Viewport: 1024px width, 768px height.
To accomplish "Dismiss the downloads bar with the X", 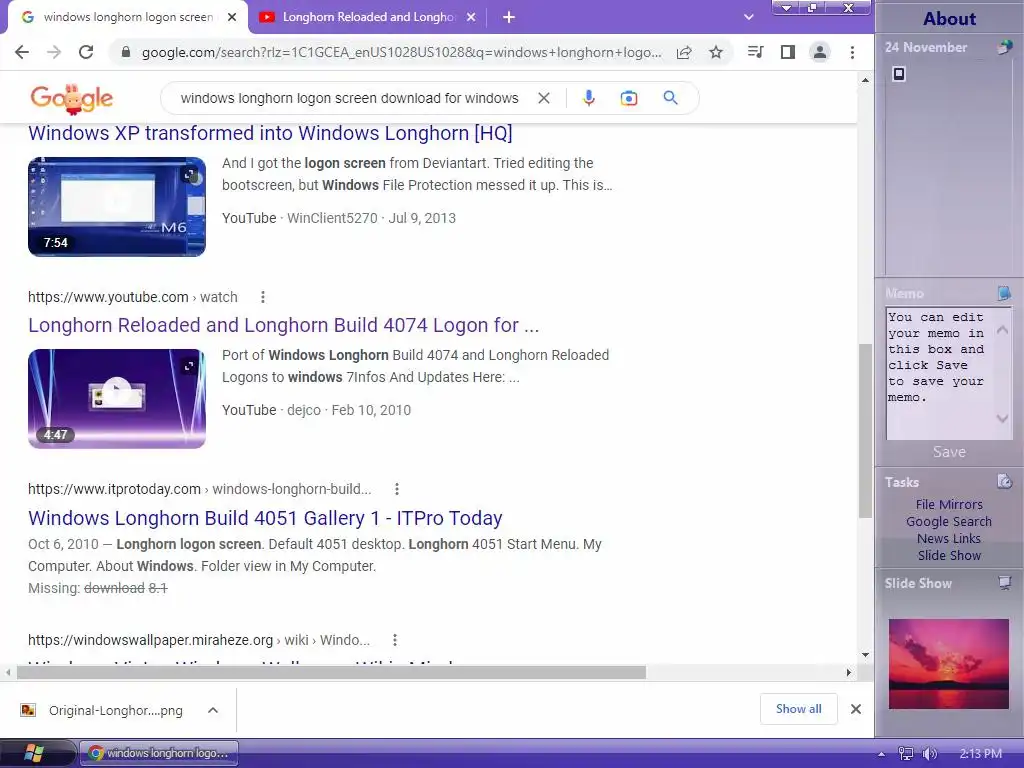I will (856, 709).
